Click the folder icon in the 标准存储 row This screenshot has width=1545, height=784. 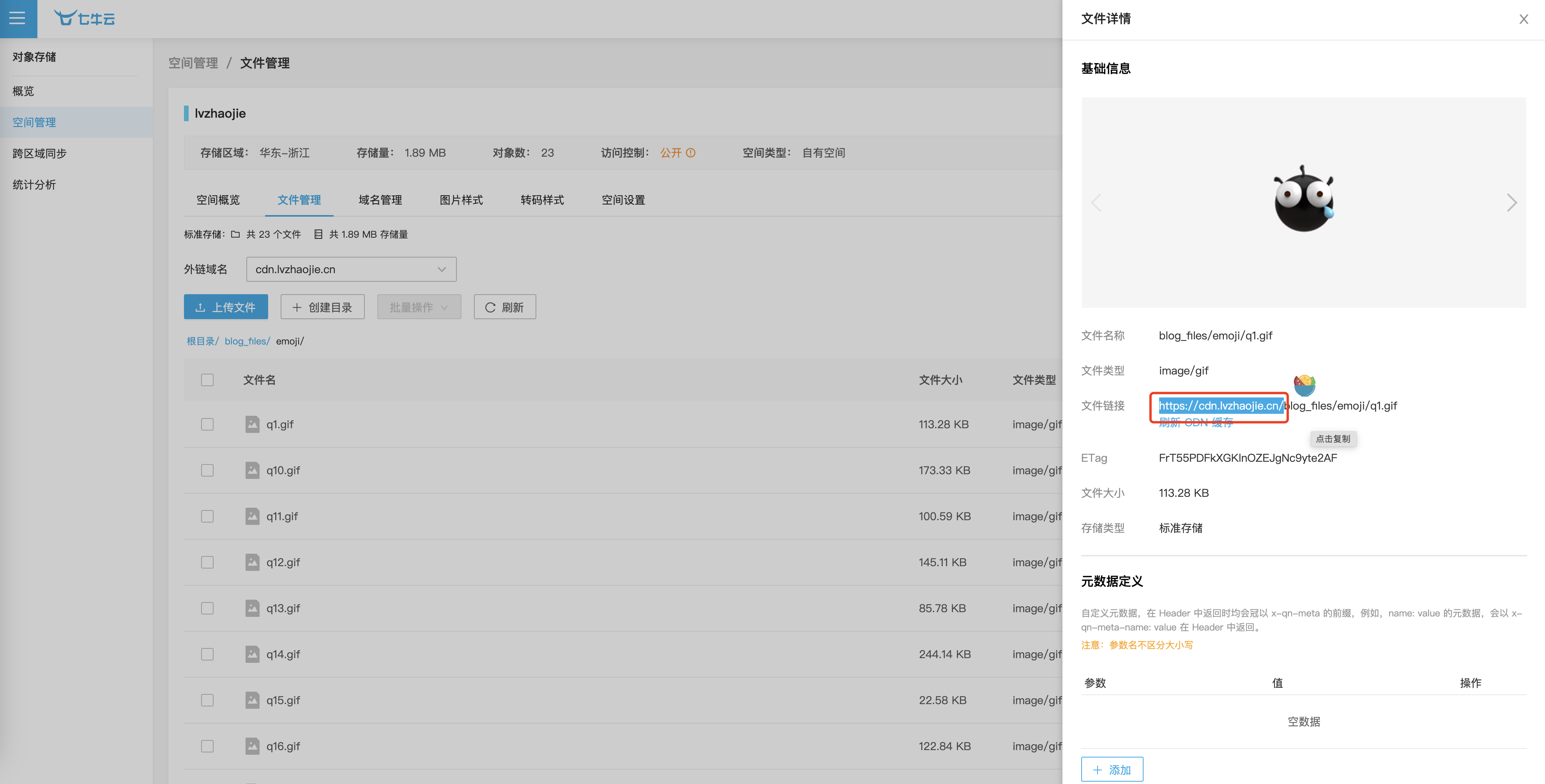[x=235, y=234]
